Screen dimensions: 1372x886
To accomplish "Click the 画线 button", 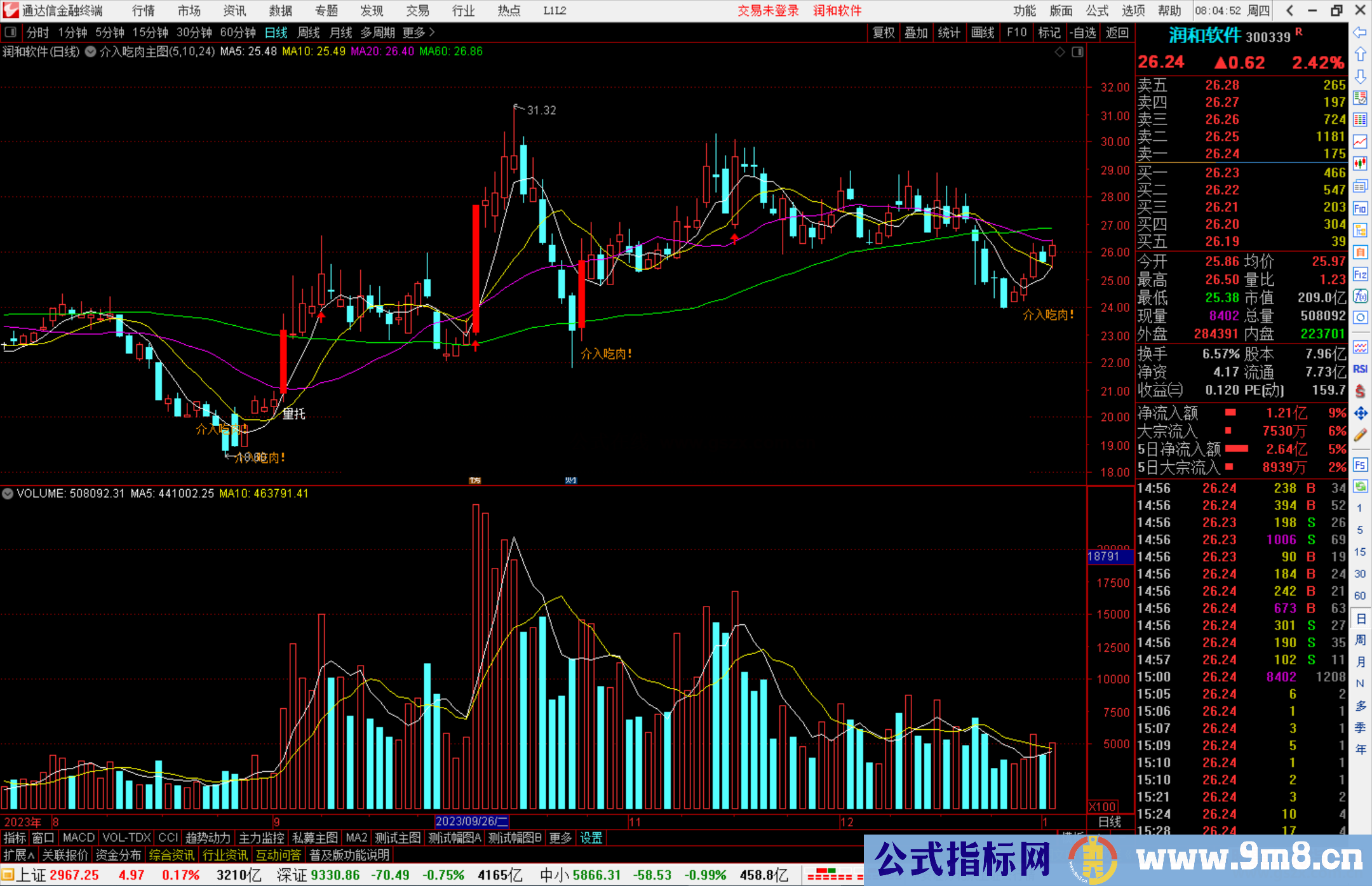I will pyautogui.click(x=983, y=32).
